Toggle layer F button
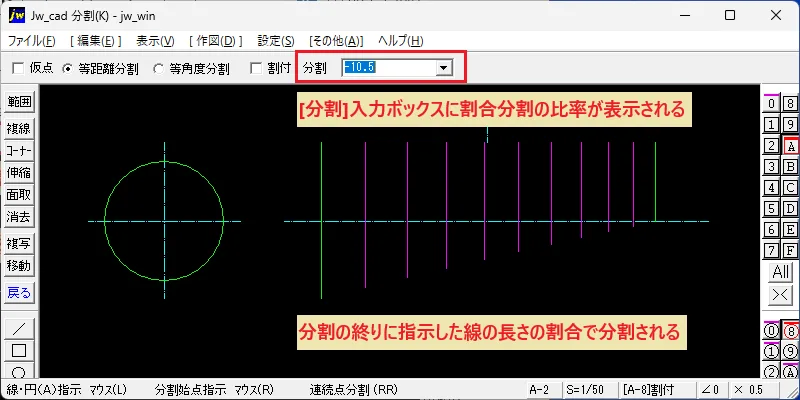The height and width of the screenshot is (400, 800). tap(790, 251)
